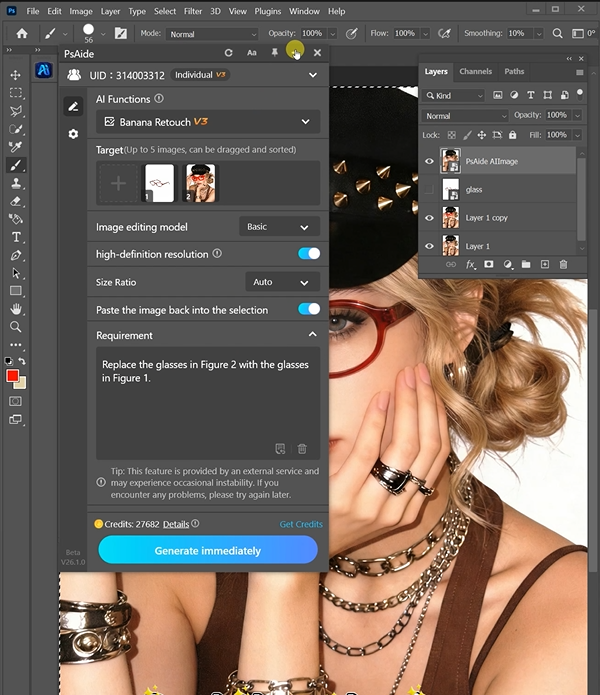
Task: Pin the PsAide panel
Action: click(273, 52)
